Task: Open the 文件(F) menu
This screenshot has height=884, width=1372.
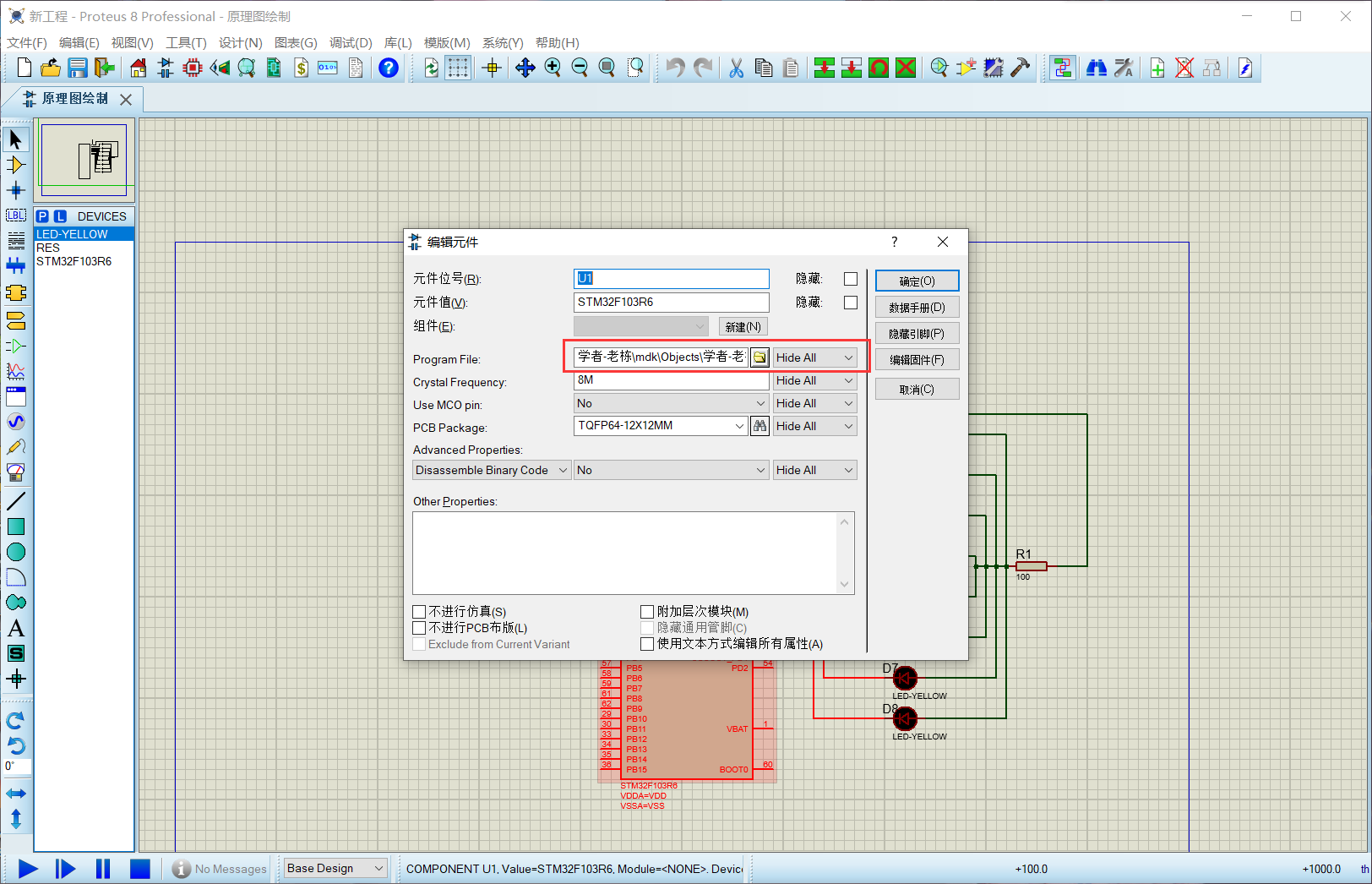Action: pyautogui.click(x=27, y=42)
